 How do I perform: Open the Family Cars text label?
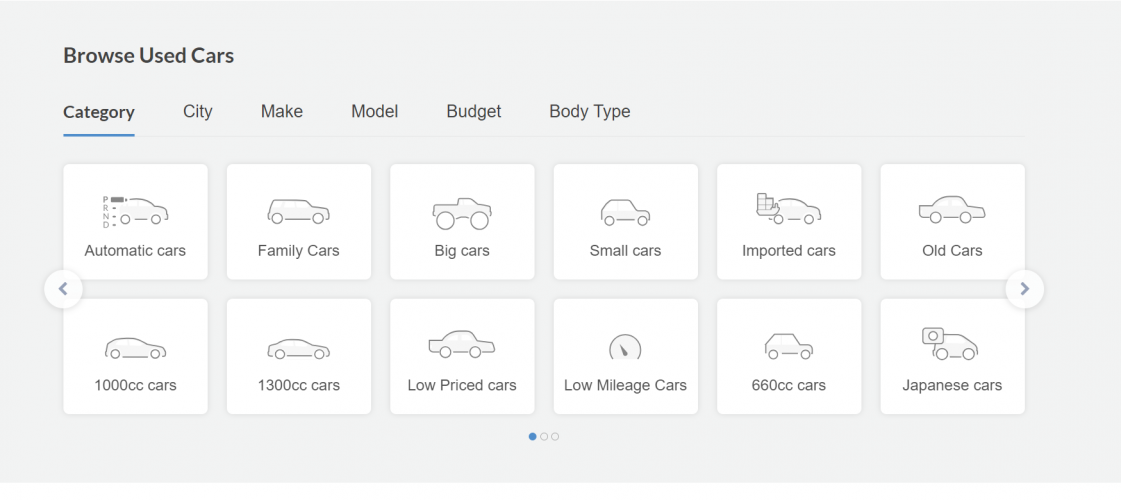[299, 251]
